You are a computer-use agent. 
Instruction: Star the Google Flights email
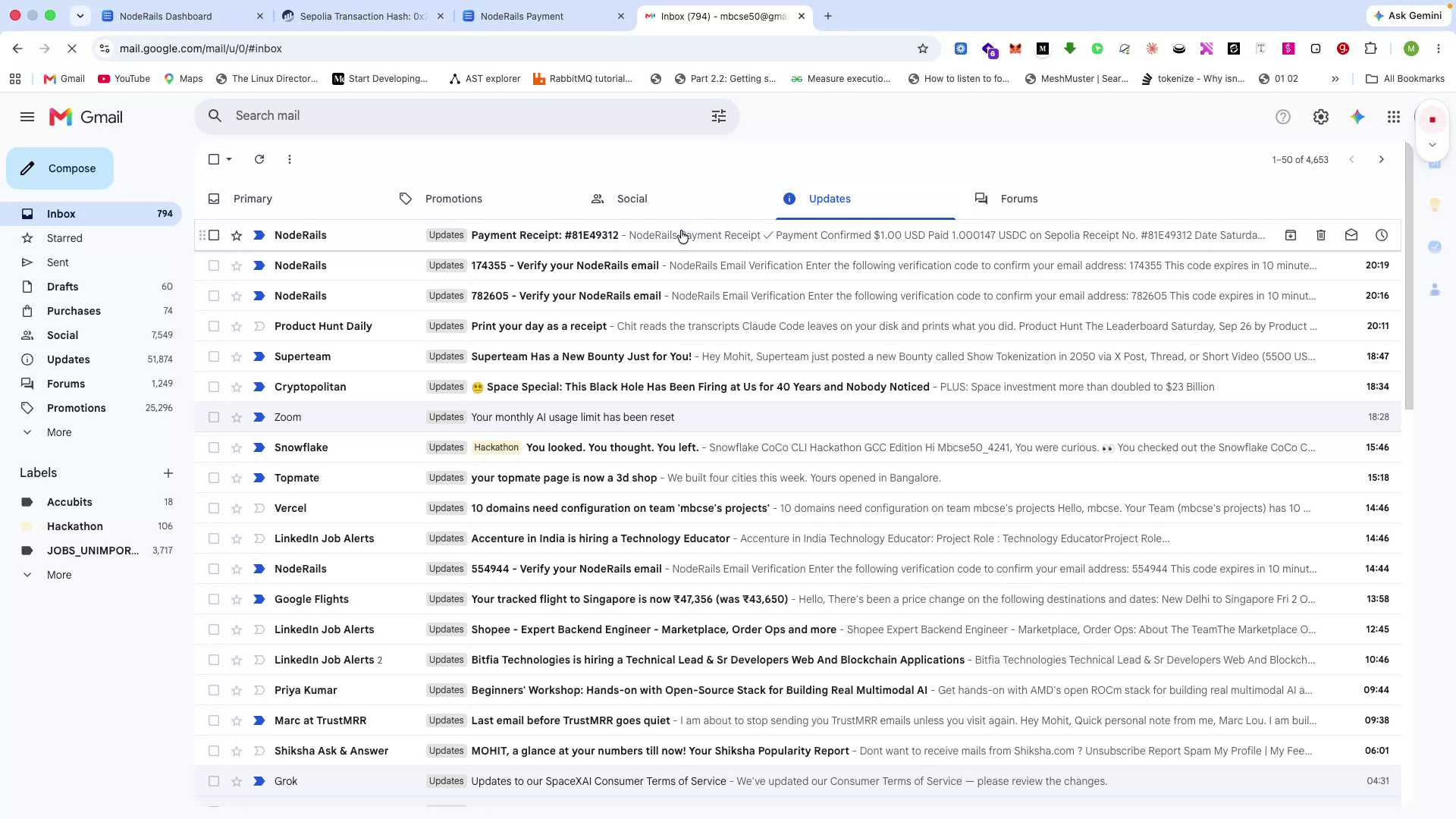click(x=237, y=599)
